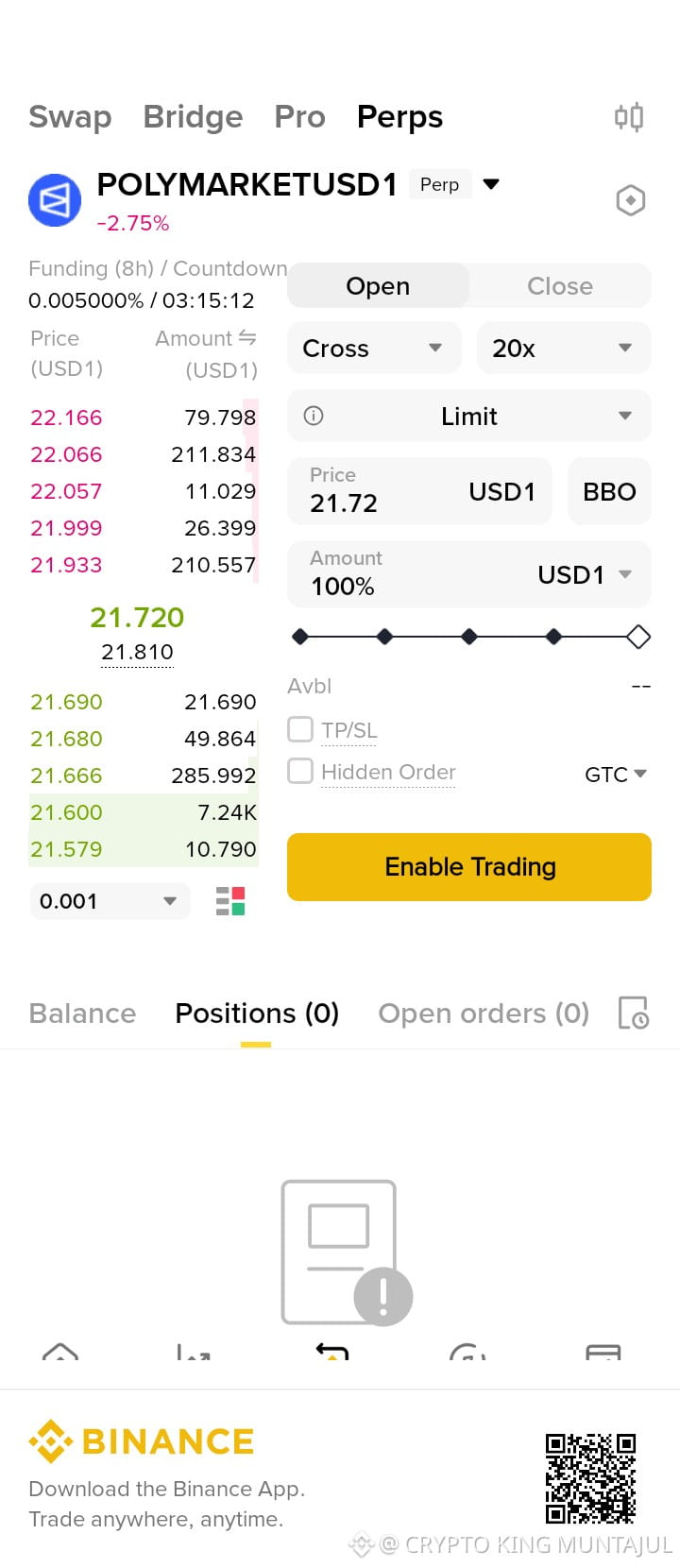Image resolution: width=680 pixels, height=1568 pixels.
Task: Expand the GTC time-in-force dropdown
Action: [616, 775]
